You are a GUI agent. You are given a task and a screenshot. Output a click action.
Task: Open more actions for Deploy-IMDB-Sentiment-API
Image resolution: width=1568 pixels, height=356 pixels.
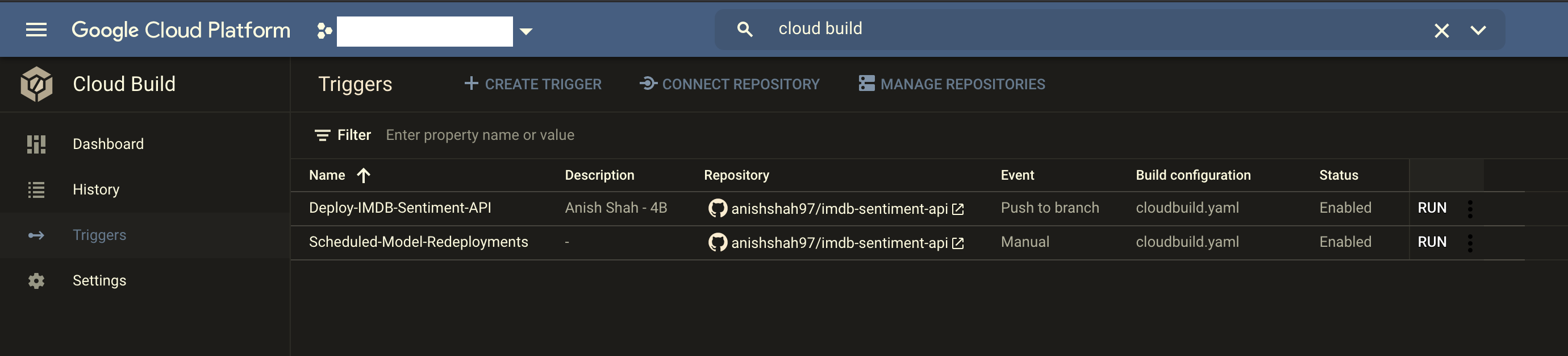1470,209
